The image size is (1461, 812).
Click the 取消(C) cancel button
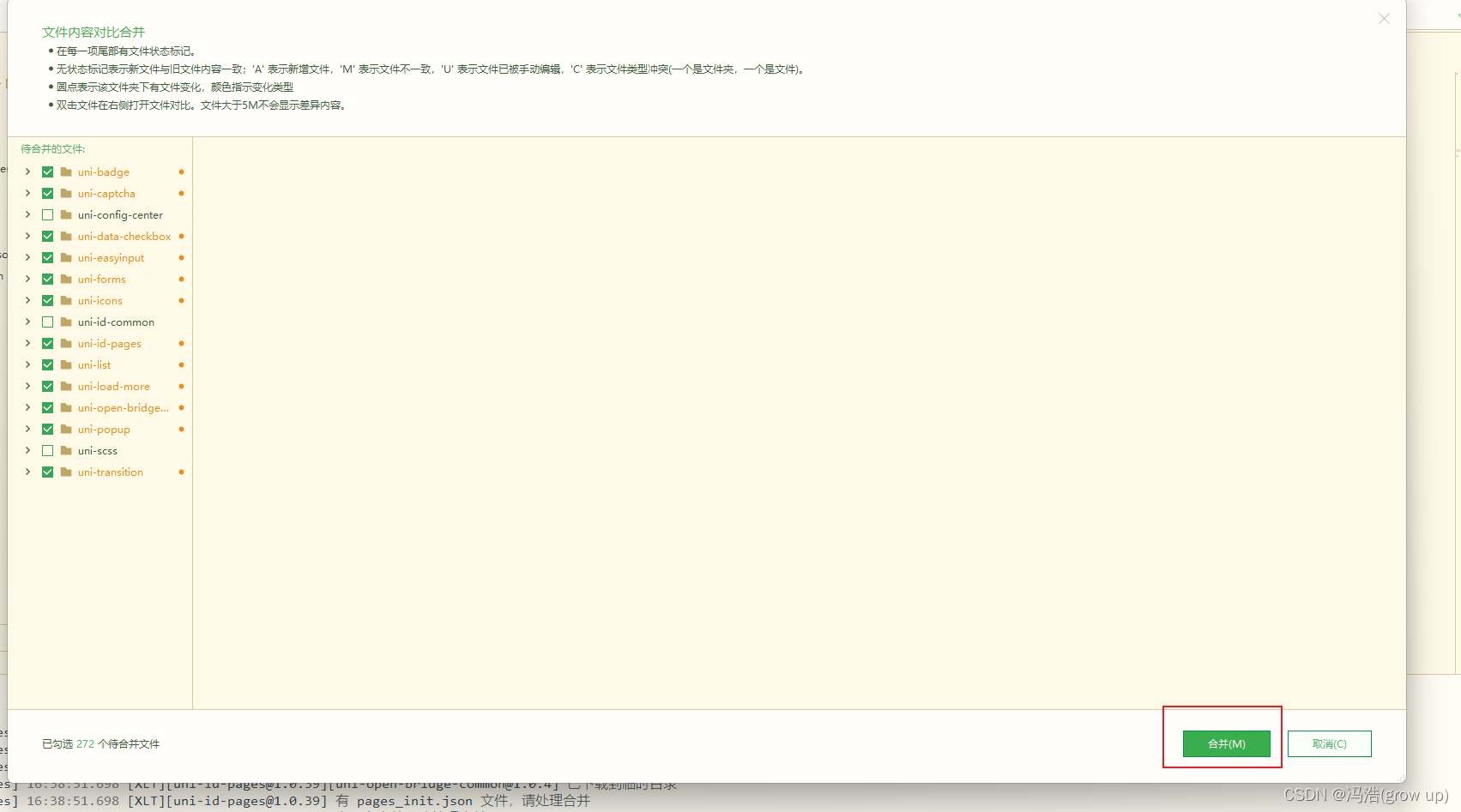click(x=1329, y=743)
